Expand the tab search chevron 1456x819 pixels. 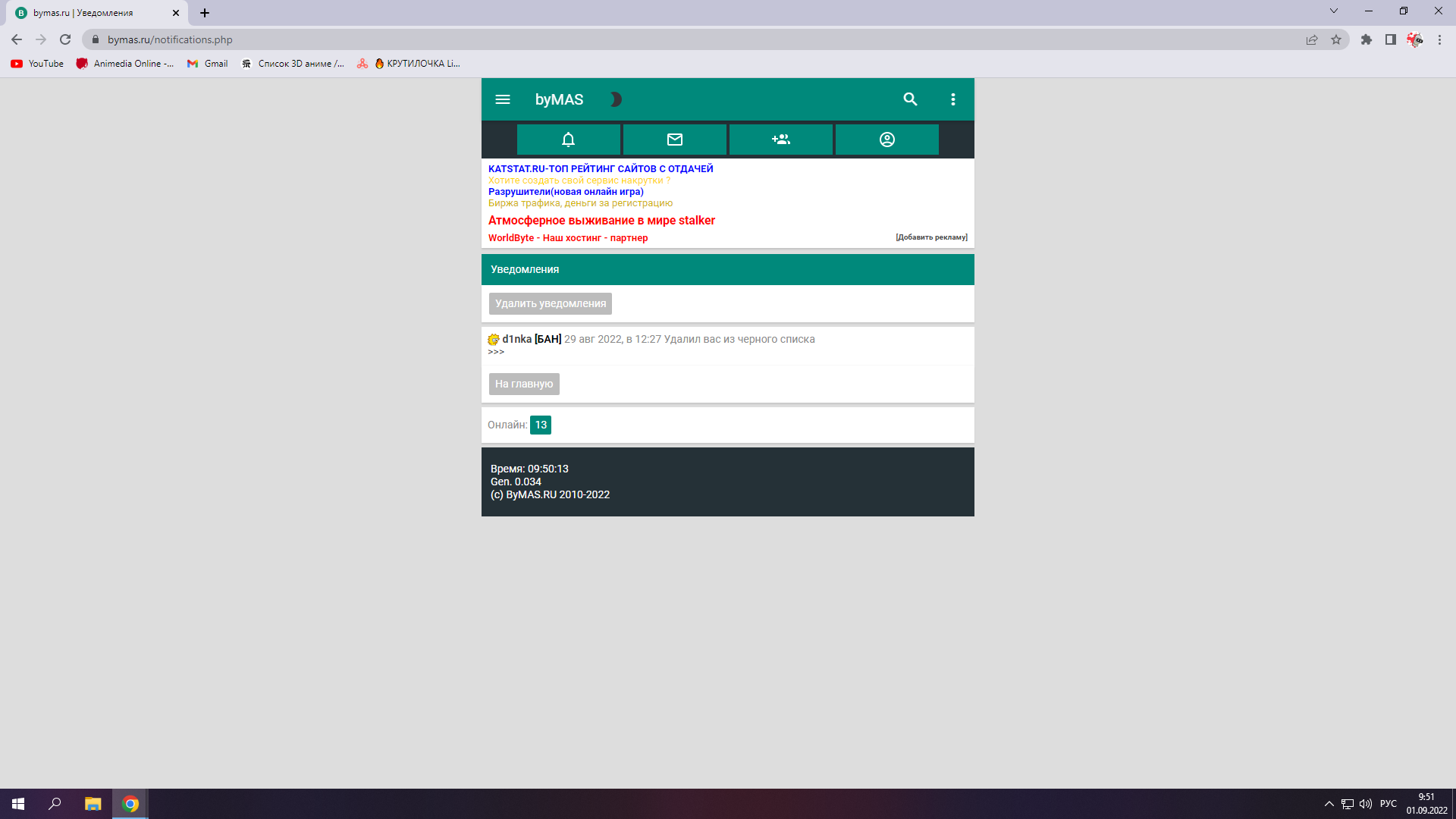coord(1333,11)
